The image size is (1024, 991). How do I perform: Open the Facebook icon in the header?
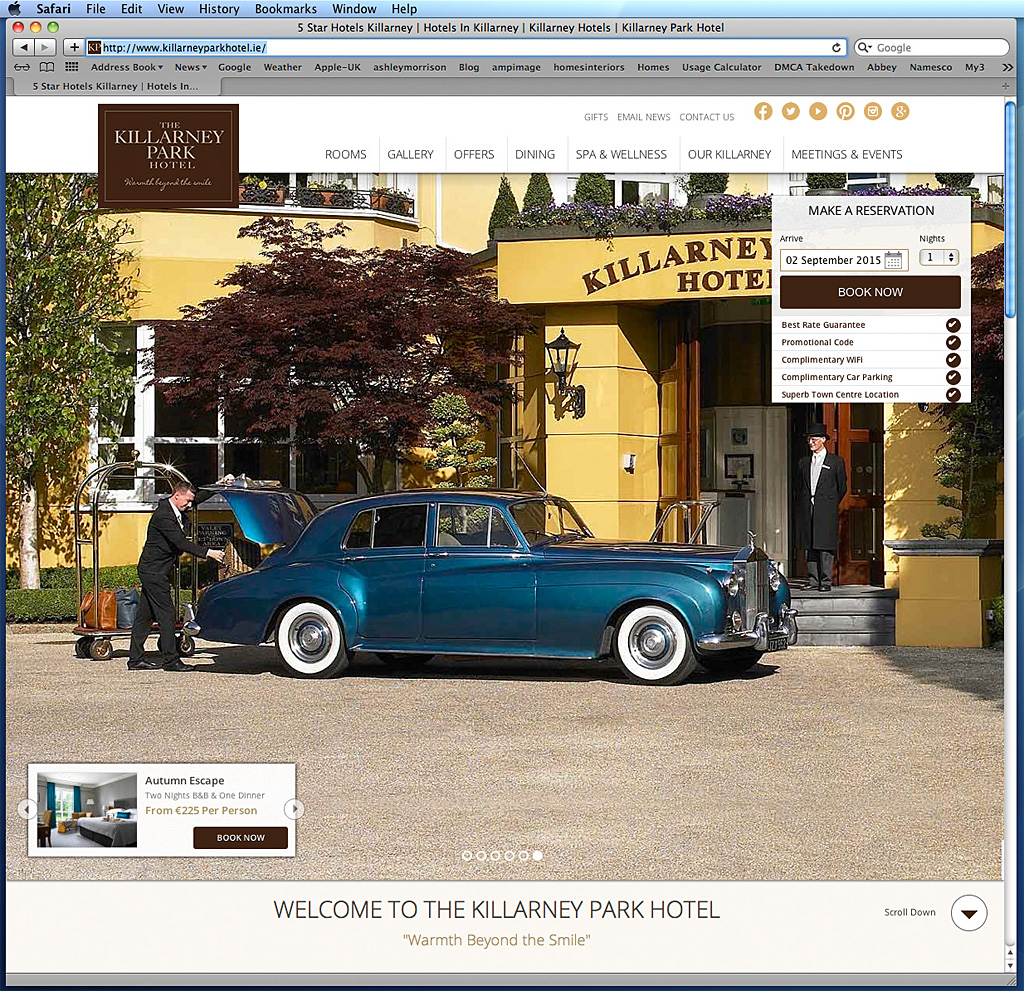point(763,111)
